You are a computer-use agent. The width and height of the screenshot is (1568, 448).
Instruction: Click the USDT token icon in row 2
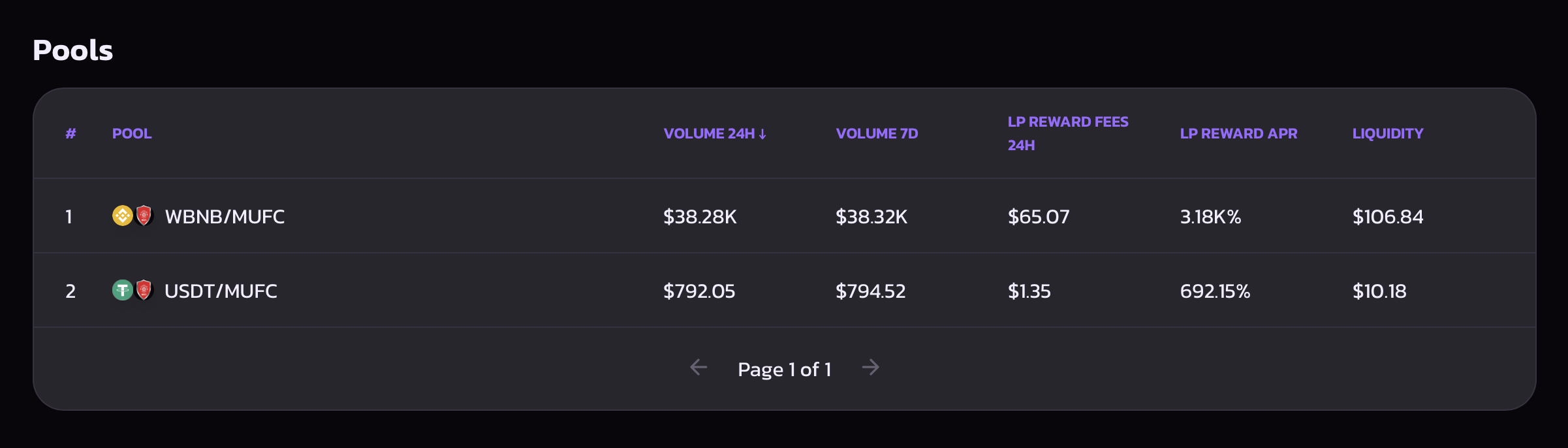click(x=122, y=290)
